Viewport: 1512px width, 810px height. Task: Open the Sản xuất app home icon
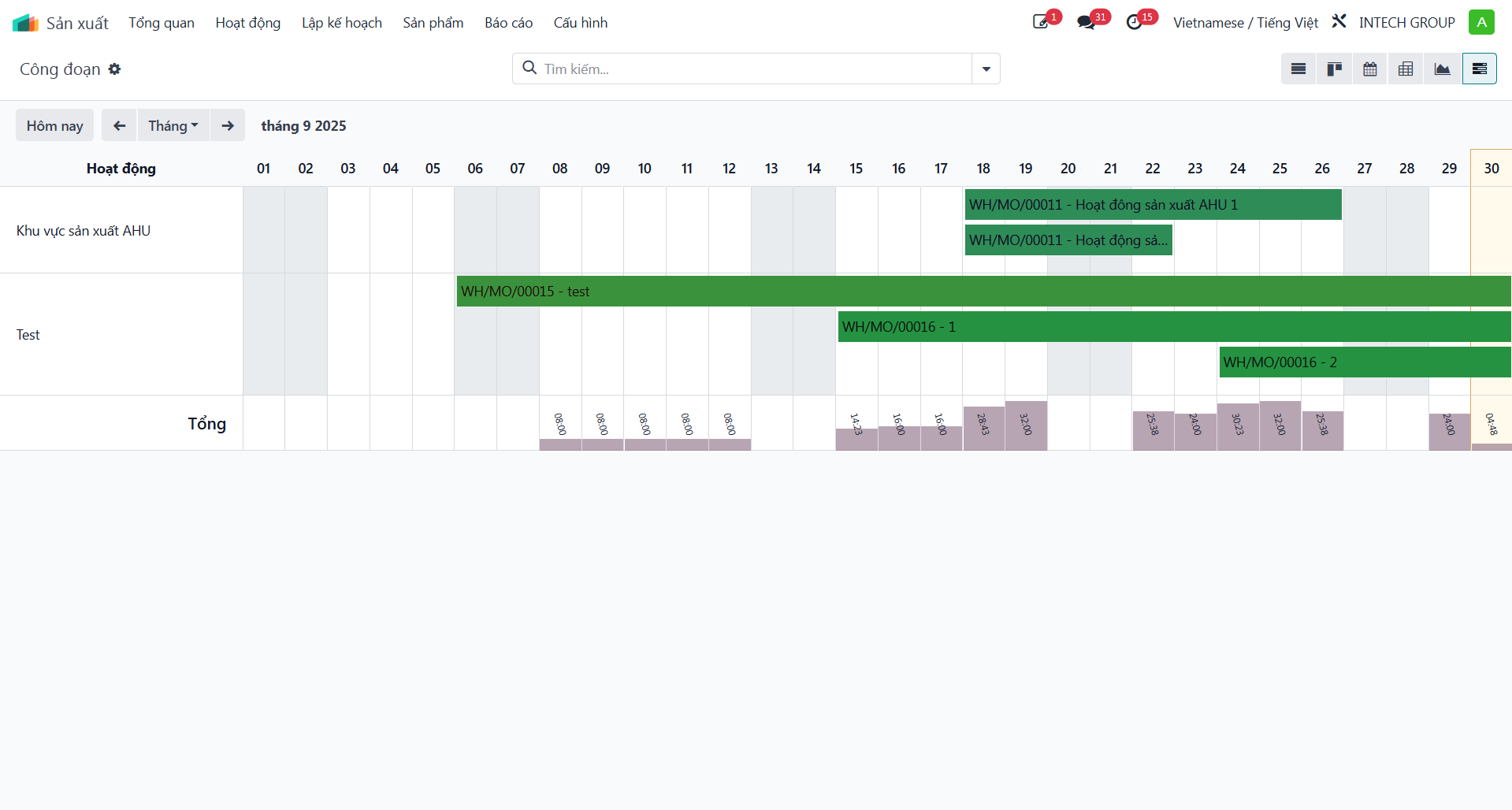[x=25, y=23]
